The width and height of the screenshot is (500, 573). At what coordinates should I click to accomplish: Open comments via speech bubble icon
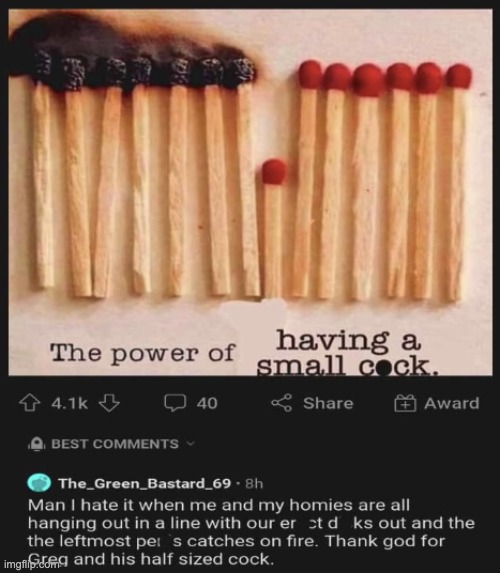[x=175, y=403]
